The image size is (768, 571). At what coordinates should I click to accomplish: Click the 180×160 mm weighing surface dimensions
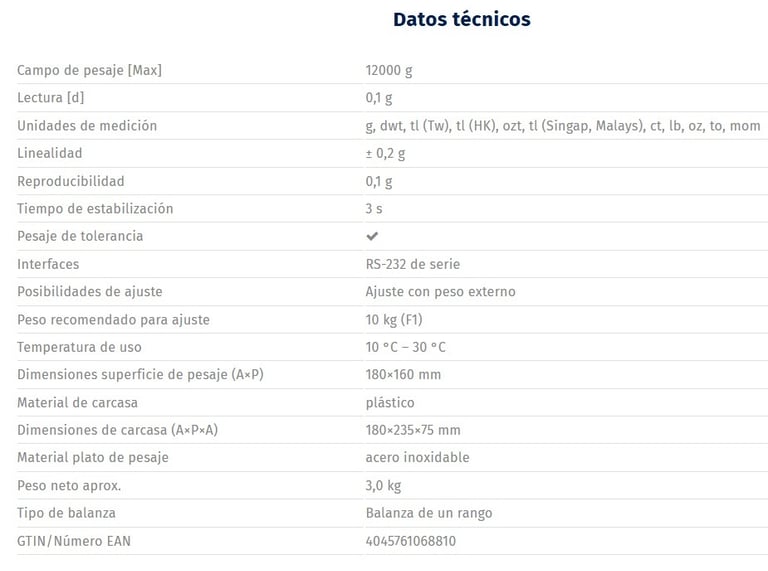[x=403, y=375]
